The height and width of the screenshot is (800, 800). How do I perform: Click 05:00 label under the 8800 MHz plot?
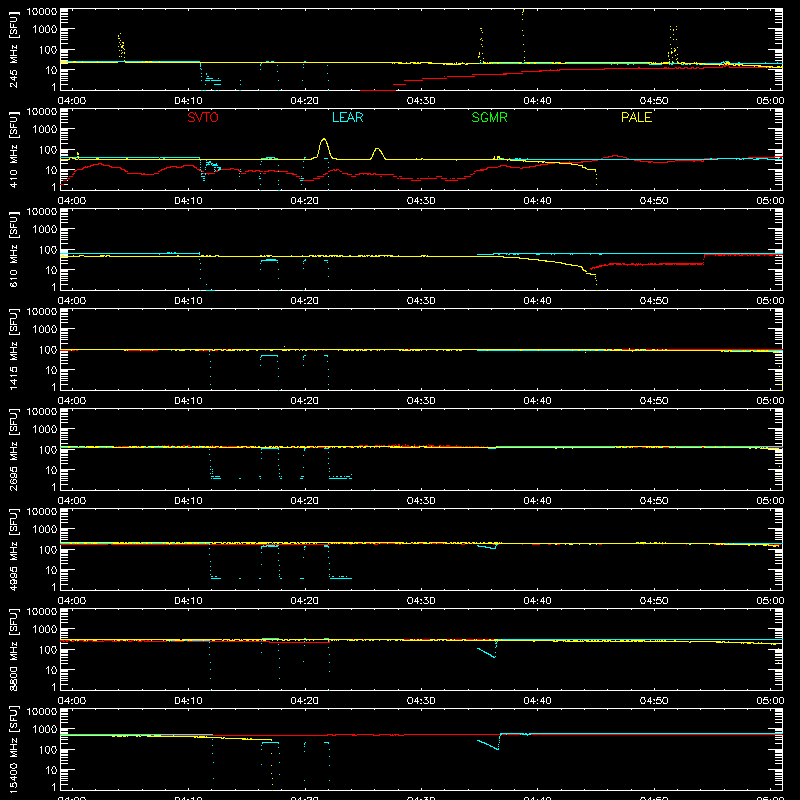point(770,701)
